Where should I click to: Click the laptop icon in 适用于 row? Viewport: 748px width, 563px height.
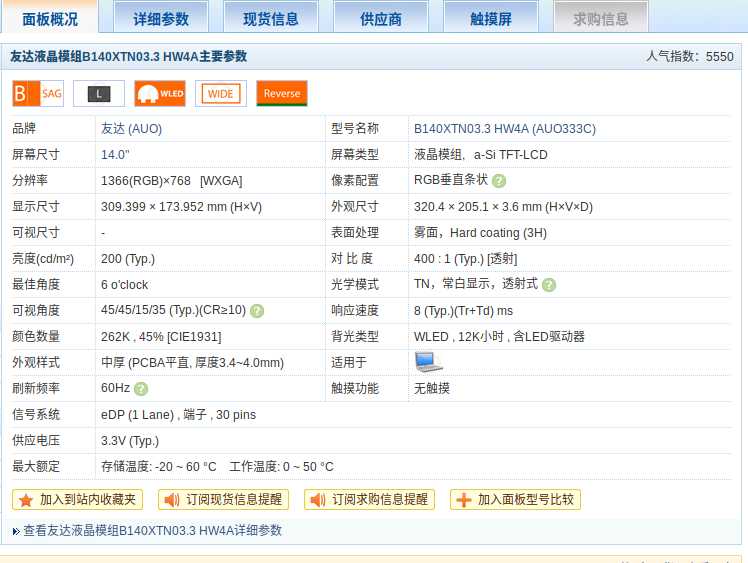click(x=428, y=362)
